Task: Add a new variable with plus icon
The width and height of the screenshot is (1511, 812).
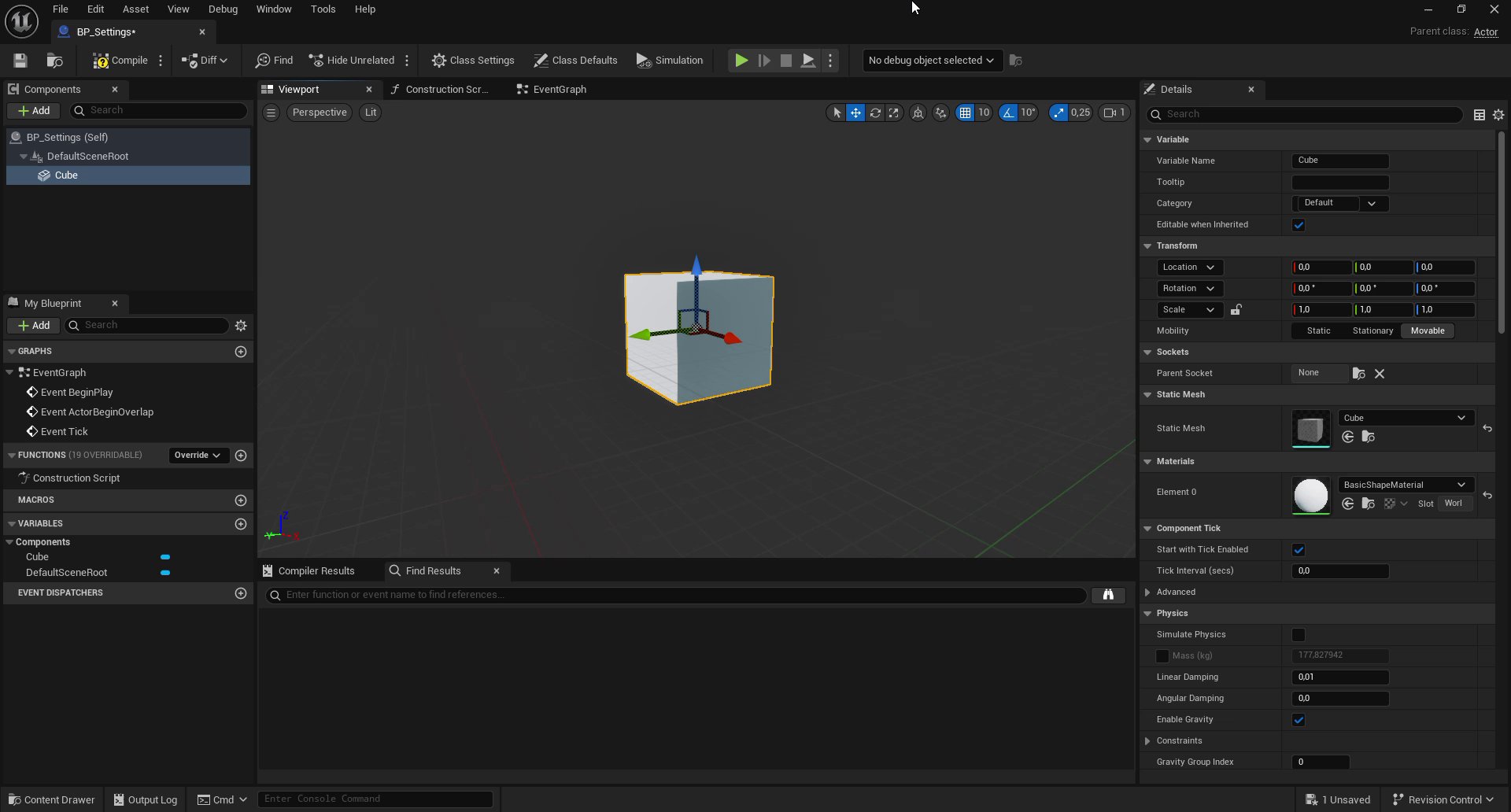Action: 241,524
